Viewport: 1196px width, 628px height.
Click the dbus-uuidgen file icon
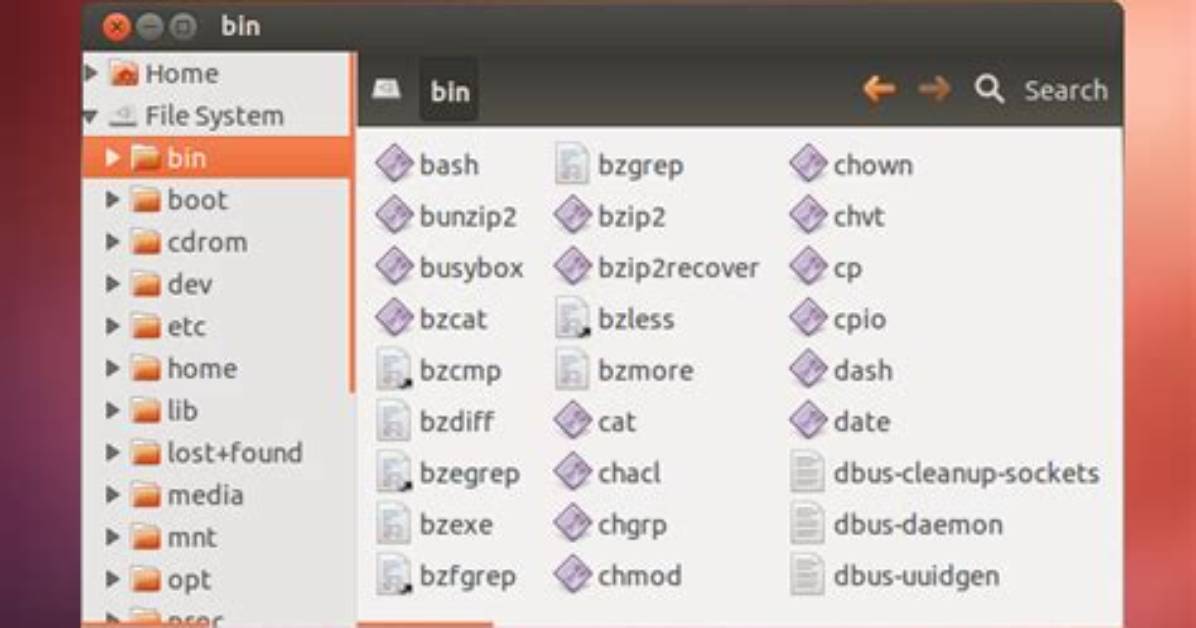click(808, 575)
